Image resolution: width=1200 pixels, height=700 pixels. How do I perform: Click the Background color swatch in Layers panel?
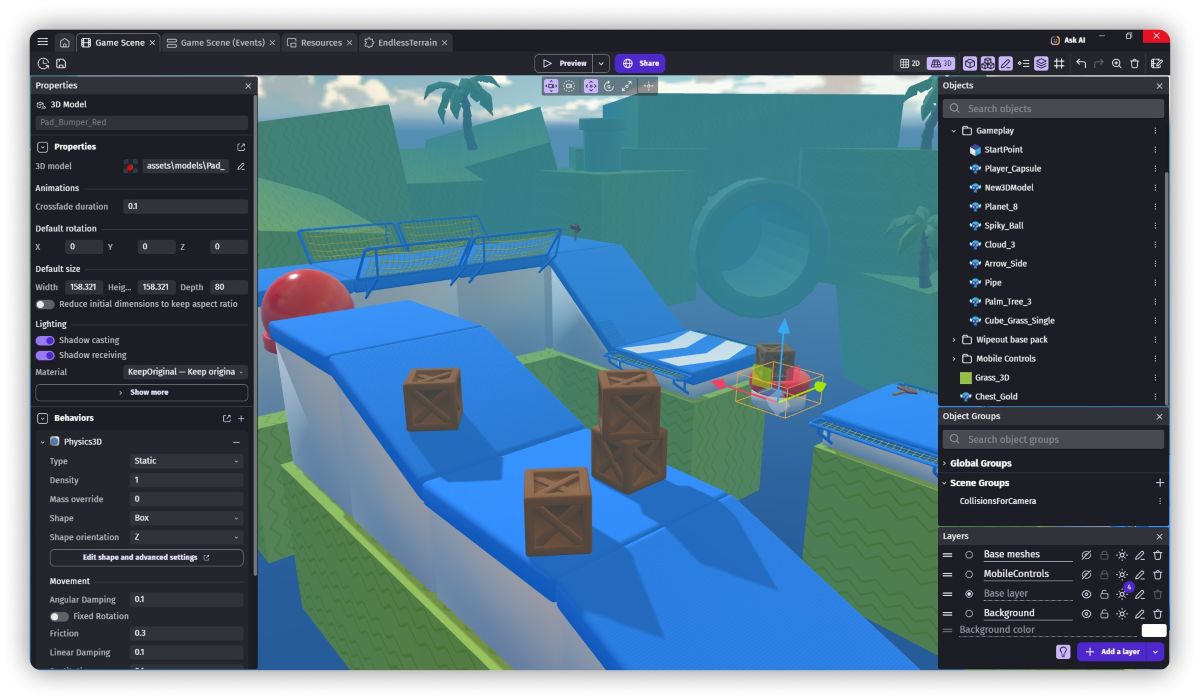1155,629
